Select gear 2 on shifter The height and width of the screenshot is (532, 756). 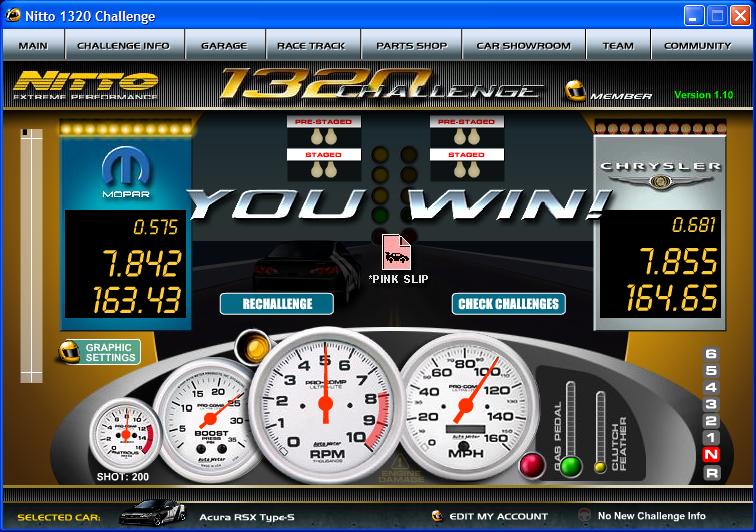tap(711, 421)
